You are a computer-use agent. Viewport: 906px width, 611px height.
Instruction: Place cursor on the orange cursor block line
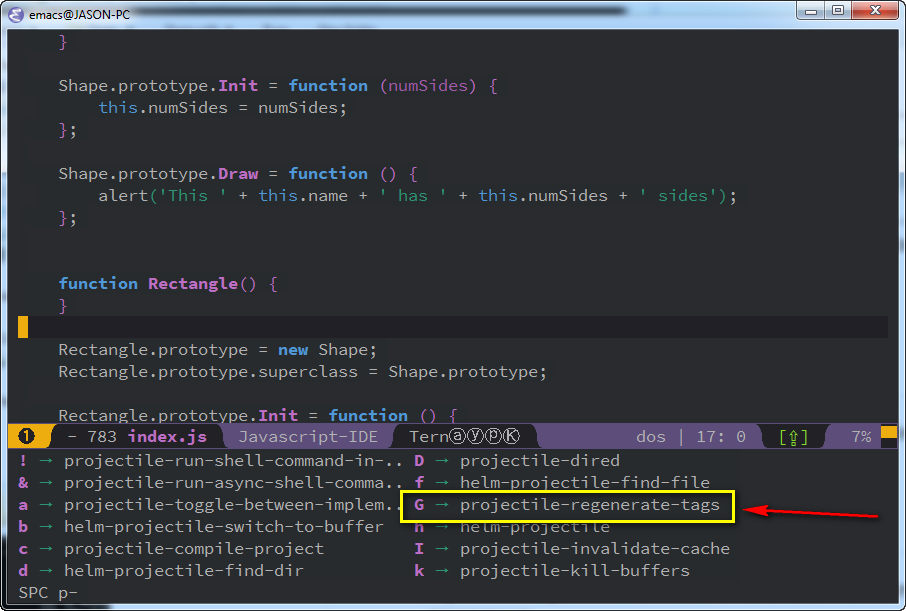point(453,327)
